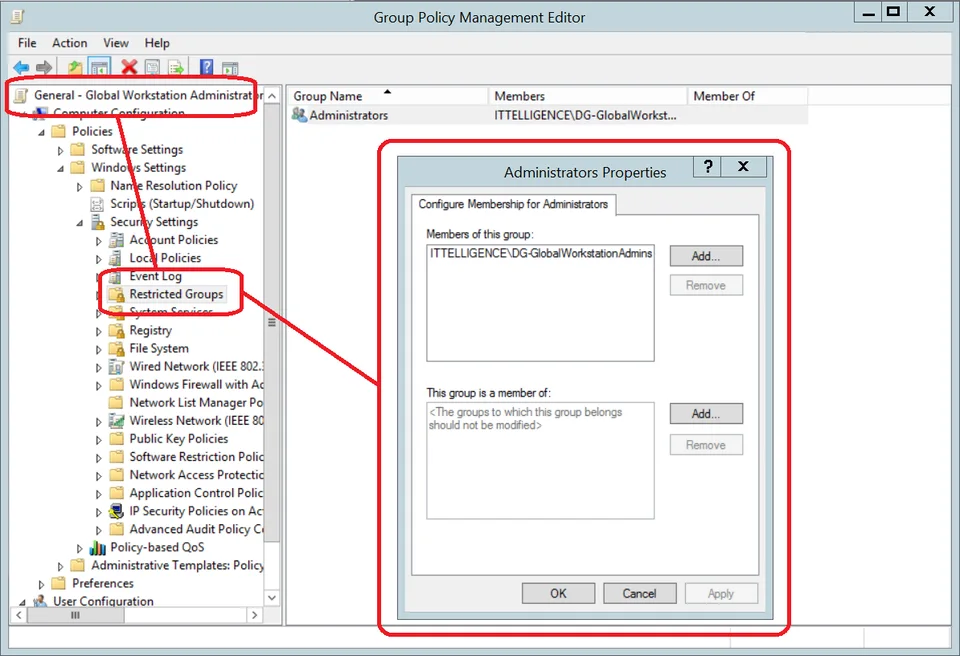Select Windows Firewall tree item
Viewport: 960px width, 656px height.
[196, 385]
